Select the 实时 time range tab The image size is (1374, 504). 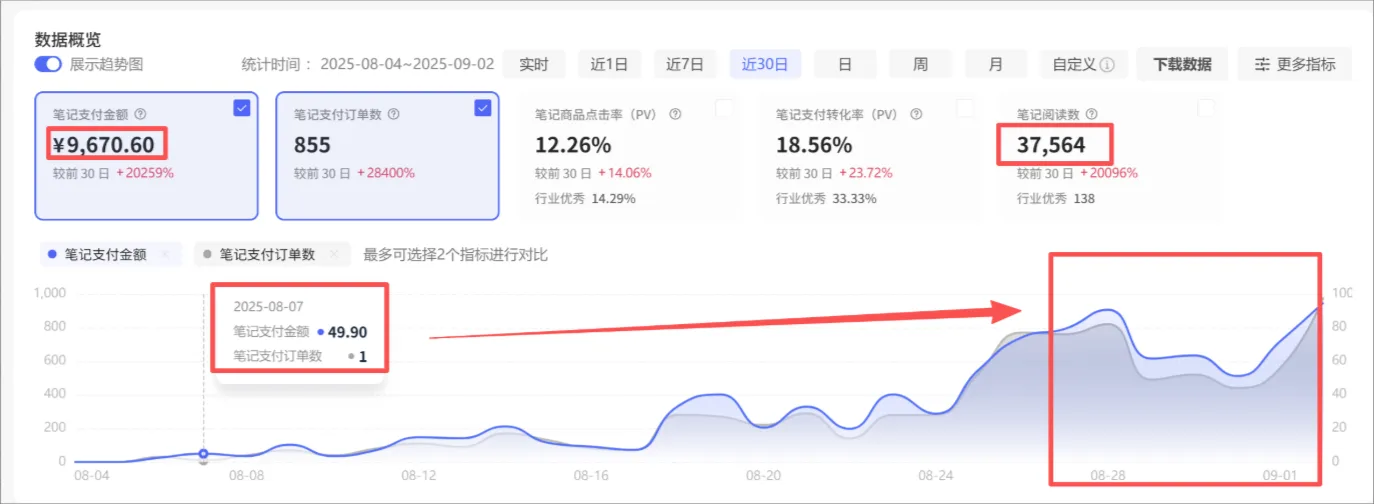pos(534,65)
